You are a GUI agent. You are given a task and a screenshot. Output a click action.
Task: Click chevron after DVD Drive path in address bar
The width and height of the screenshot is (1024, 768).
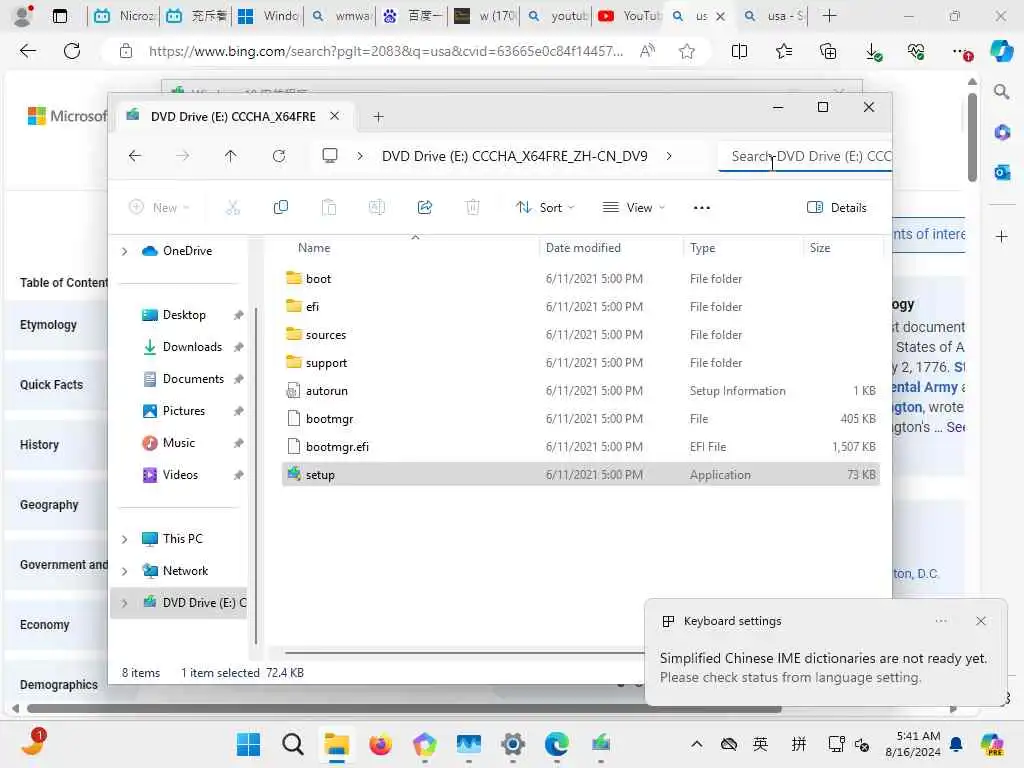[669, 156]
